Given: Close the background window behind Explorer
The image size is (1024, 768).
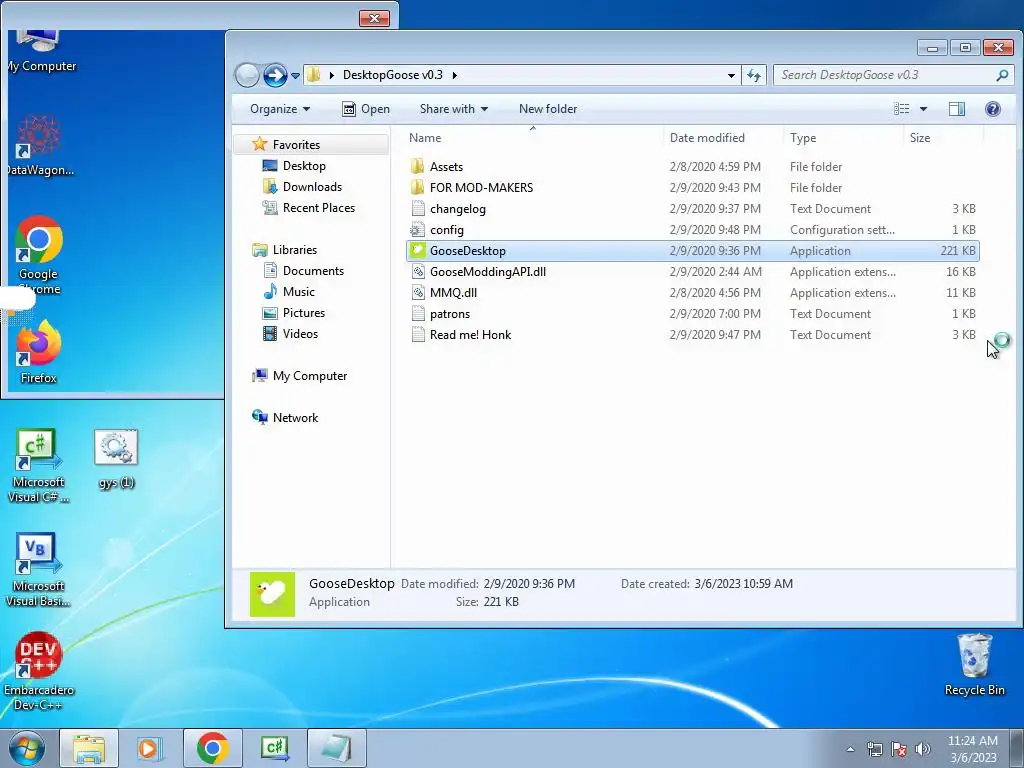Looking at the screenshot, I should click(x=374, y=18).
